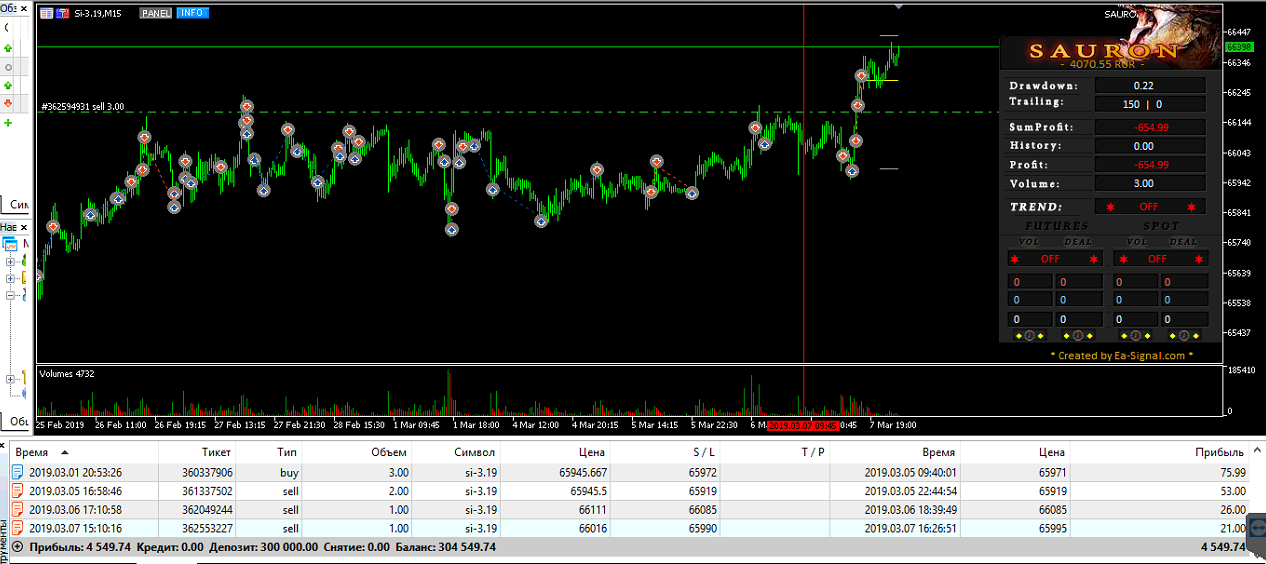Toggle the TREND OFF switch
Image resolution: width=1266 pixels, height=564 pixels.
coord(1149,207)
